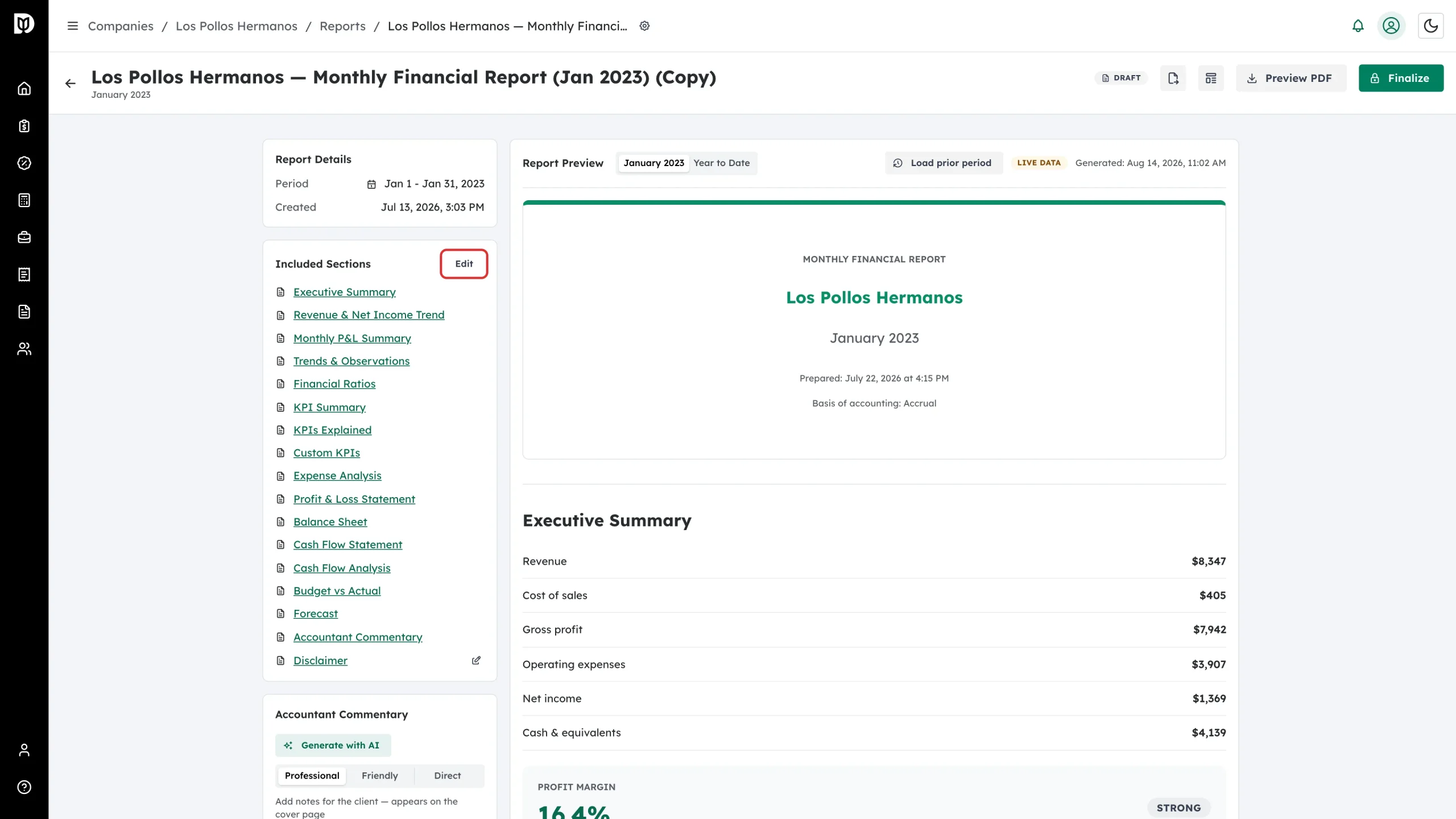The height and width of the screenshot is (819, 1456).
Task: Click the Finalize button
Action: click(1401, 78)
